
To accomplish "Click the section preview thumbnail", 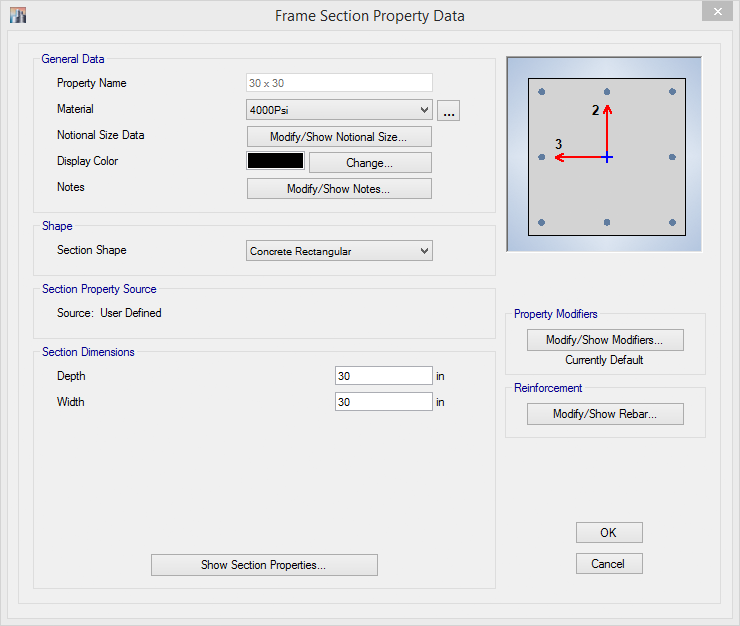I will tap(604, 154).
